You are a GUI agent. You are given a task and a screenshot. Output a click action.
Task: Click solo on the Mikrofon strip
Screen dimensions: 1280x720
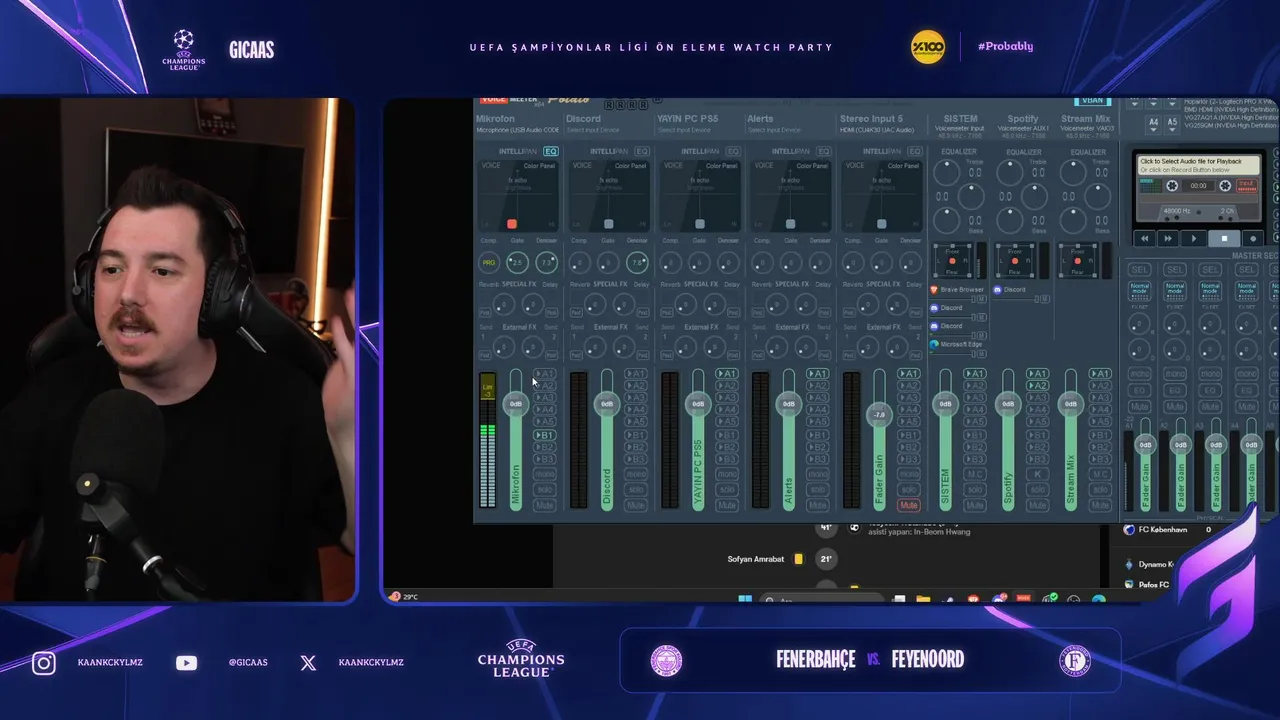click(544, 490)
